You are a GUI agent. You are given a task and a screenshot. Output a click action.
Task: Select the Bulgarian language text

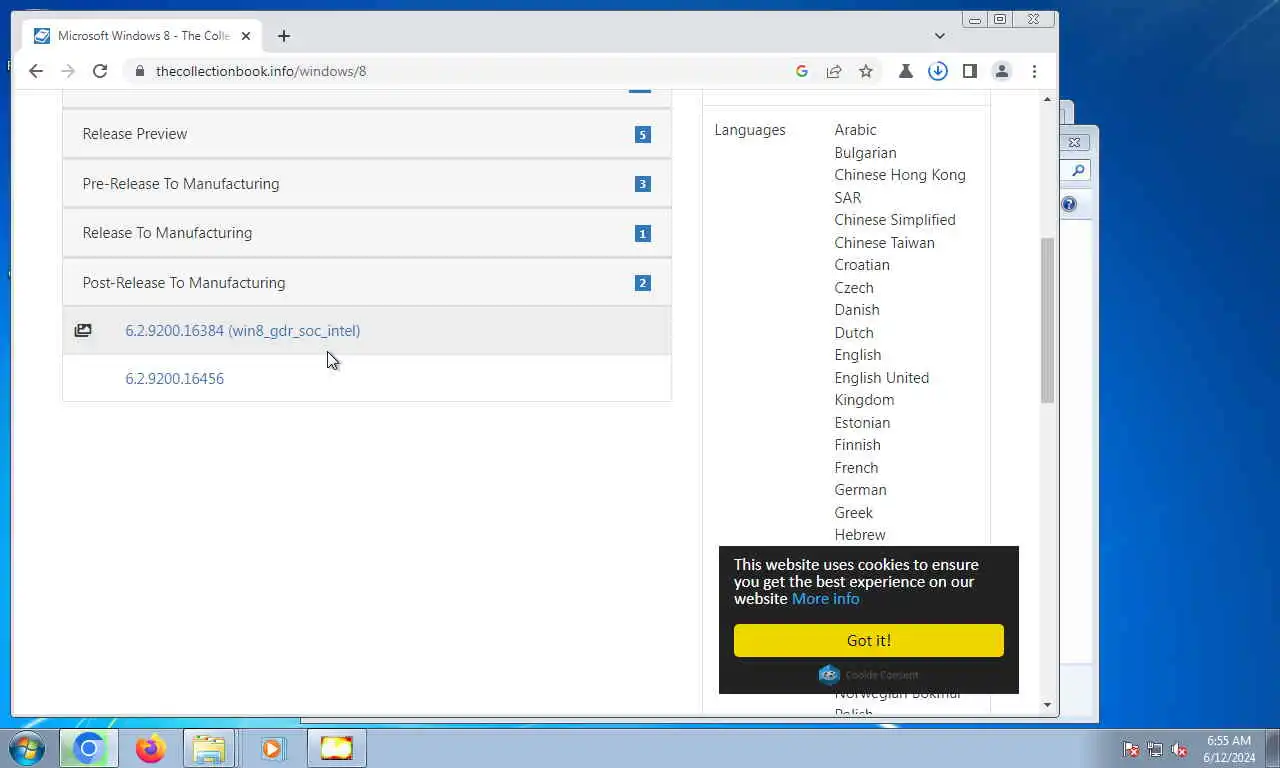tap(866, 153)
